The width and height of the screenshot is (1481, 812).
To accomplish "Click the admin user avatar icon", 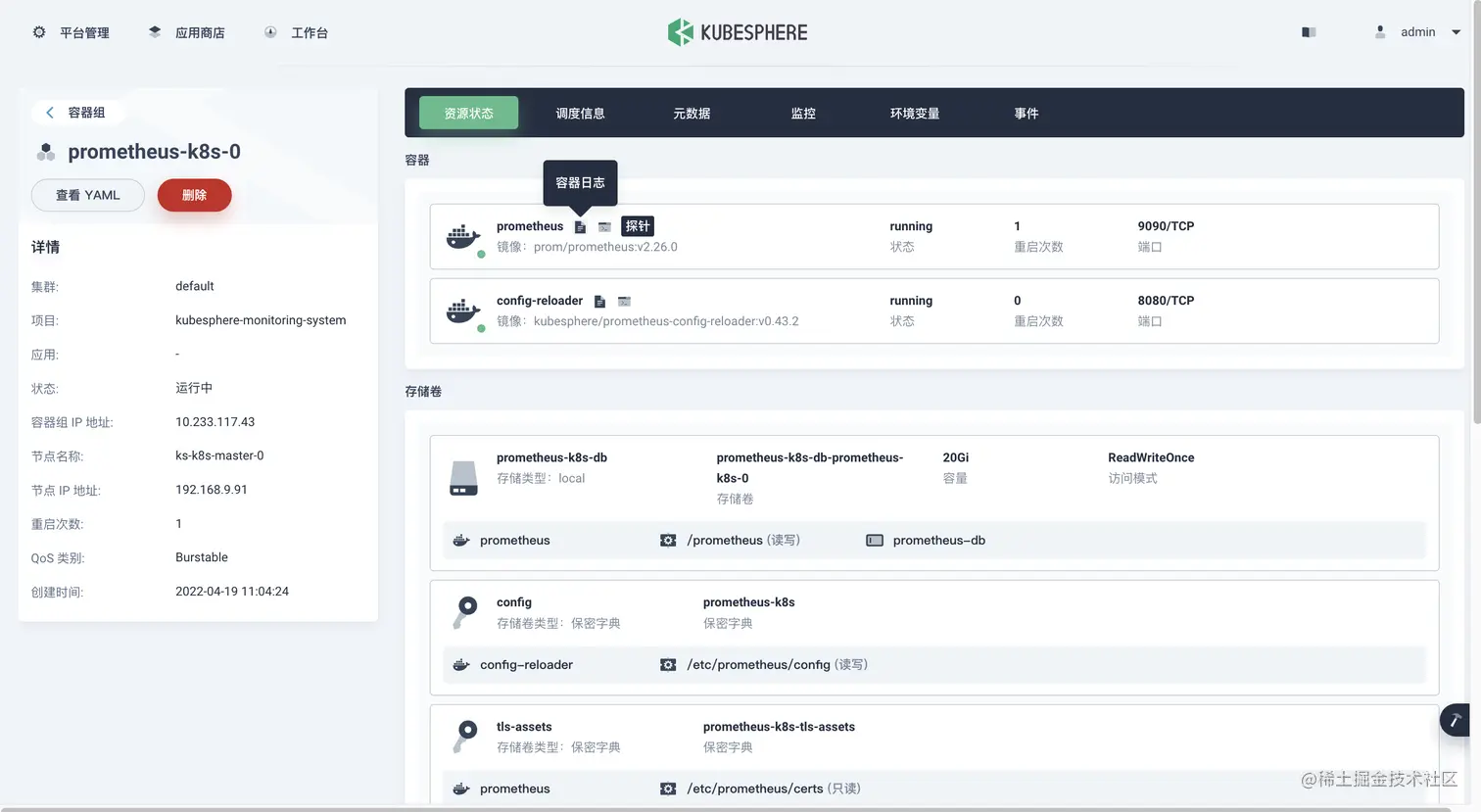I will click(1380, 32).
